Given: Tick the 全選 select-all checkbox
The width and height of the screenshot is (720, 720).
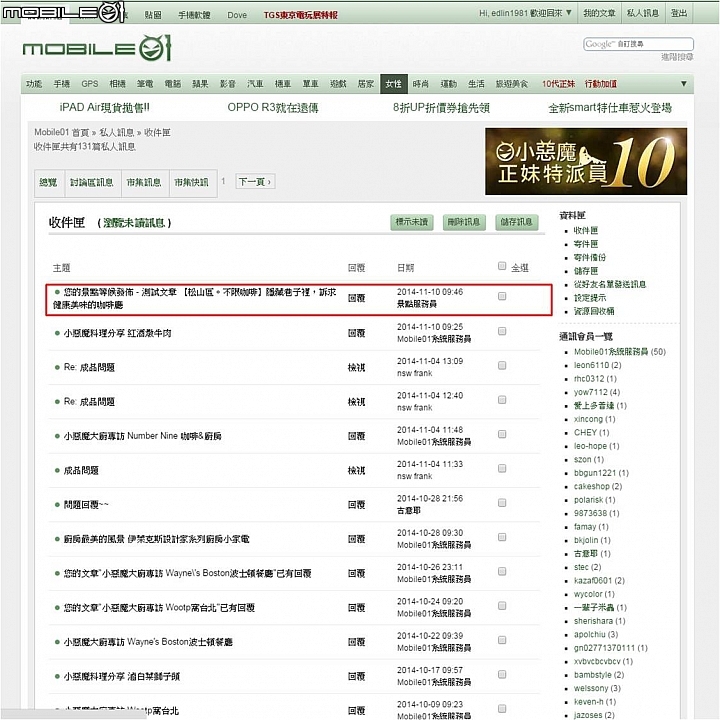Looking at the screenshot, I should click(x=502, y=266).
